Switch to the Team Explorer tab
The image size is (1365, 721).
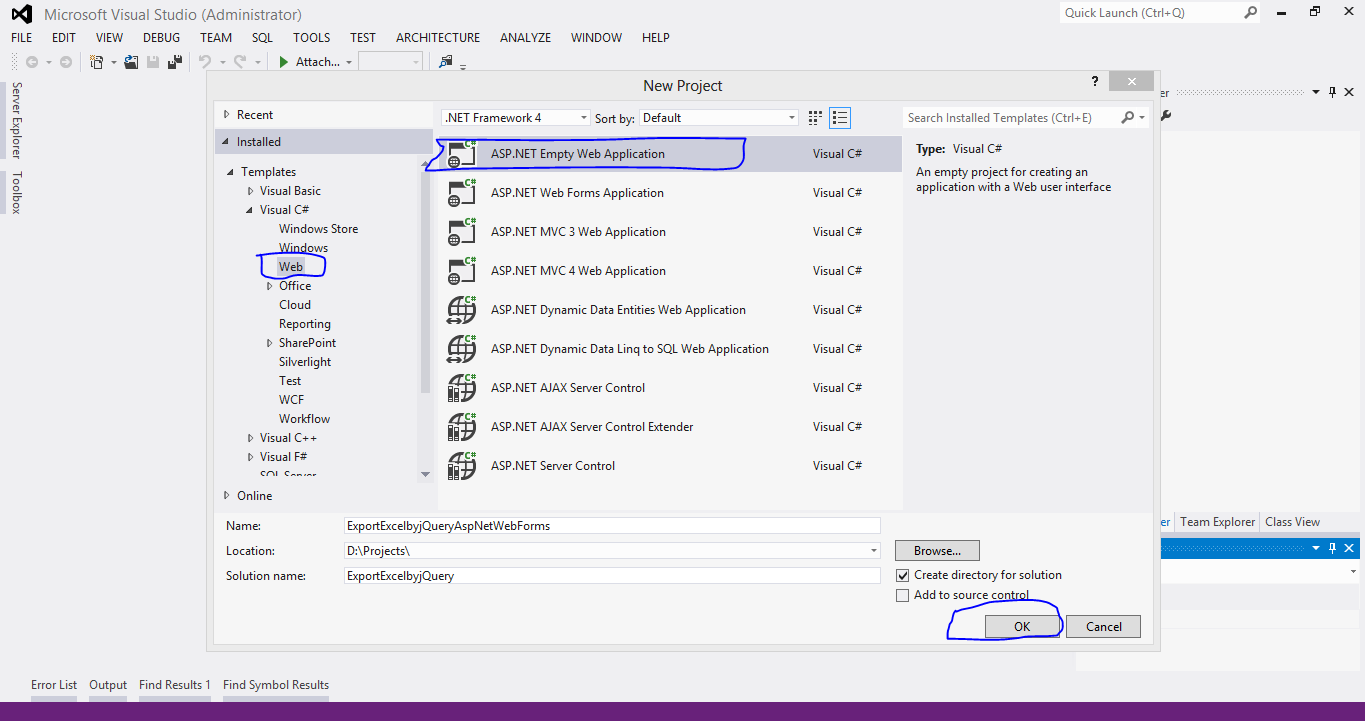click(1217, 522)
